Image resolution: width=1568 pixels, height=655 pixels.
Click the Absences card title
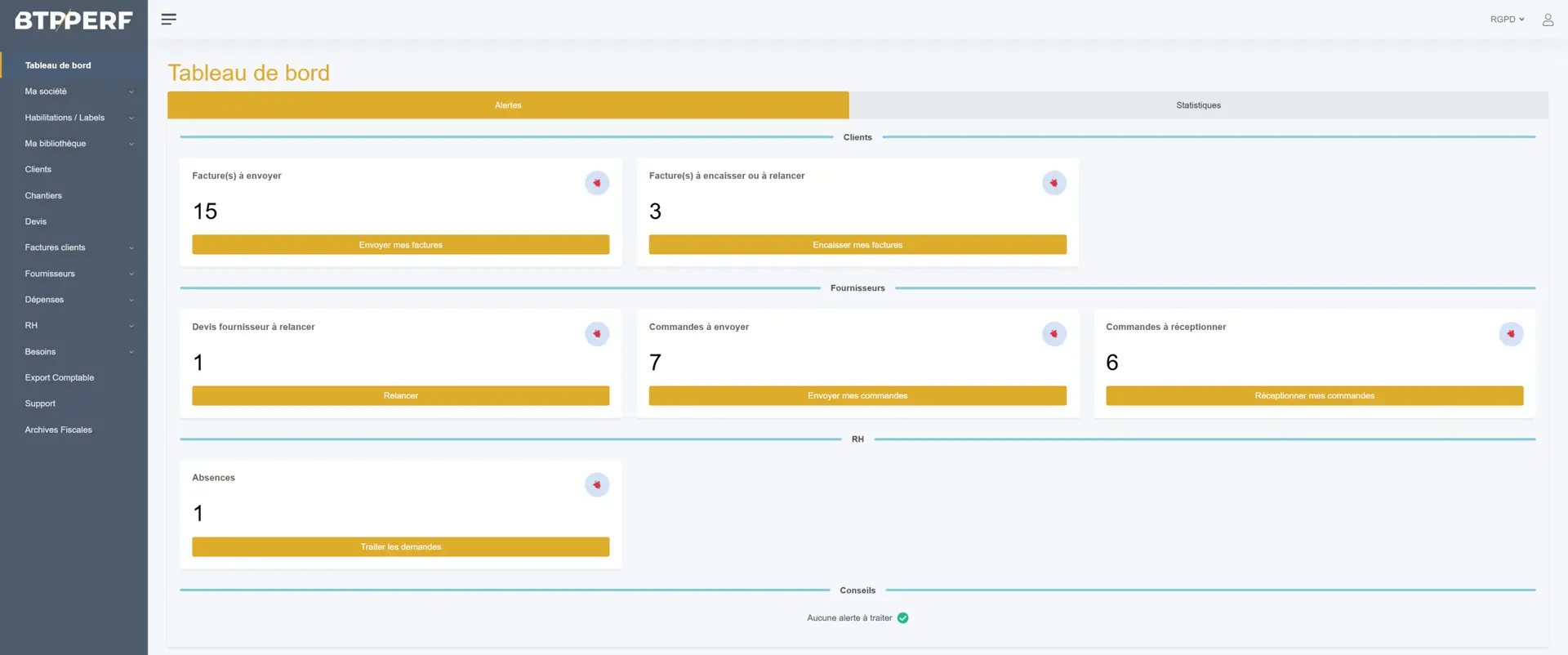[213, 478]
